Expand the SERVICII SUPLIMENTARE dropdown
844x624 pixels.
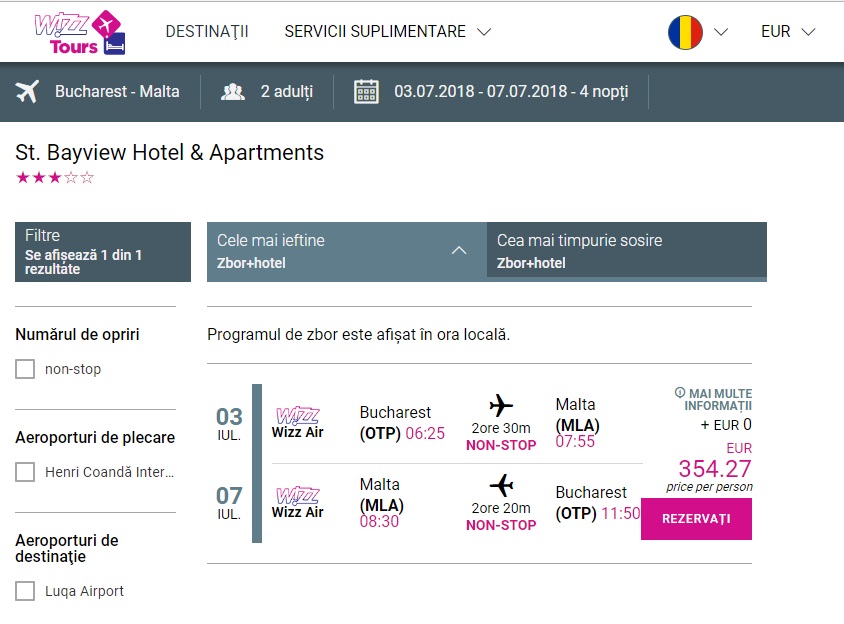388,32
